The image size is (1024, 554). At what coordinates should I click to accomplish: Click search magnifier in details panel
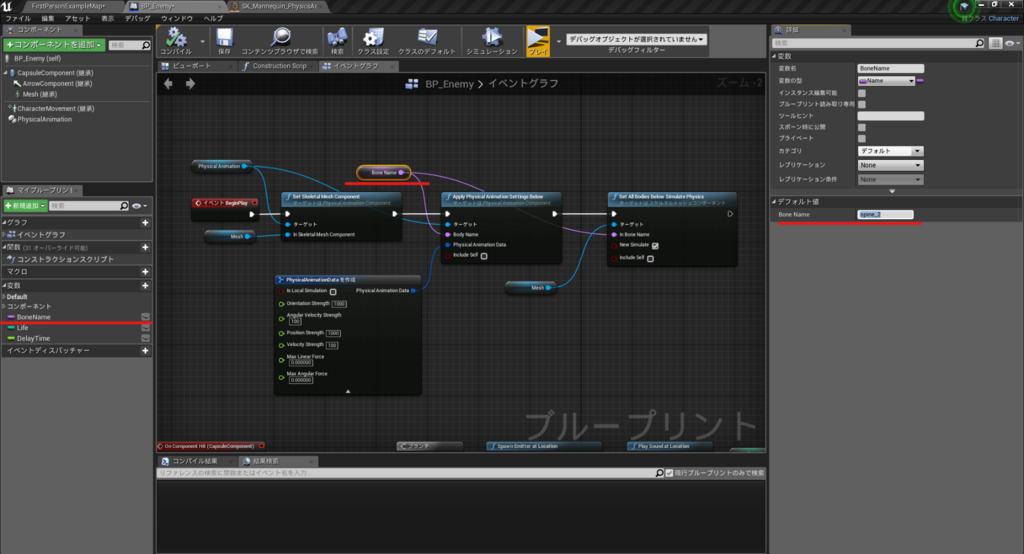(x=980, y=43)
